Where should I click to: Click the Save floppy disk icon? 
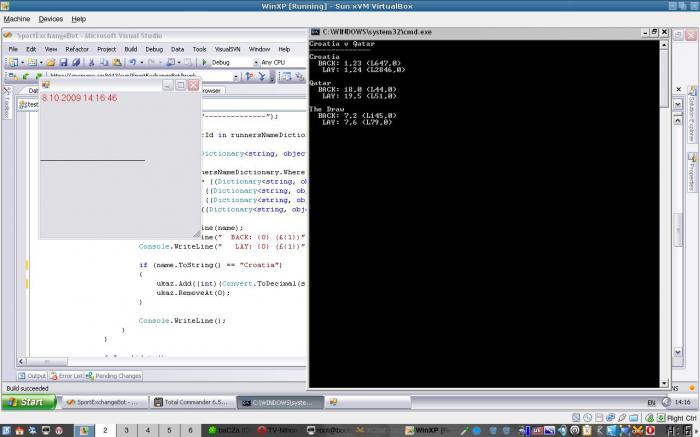(x=63, y=62)
